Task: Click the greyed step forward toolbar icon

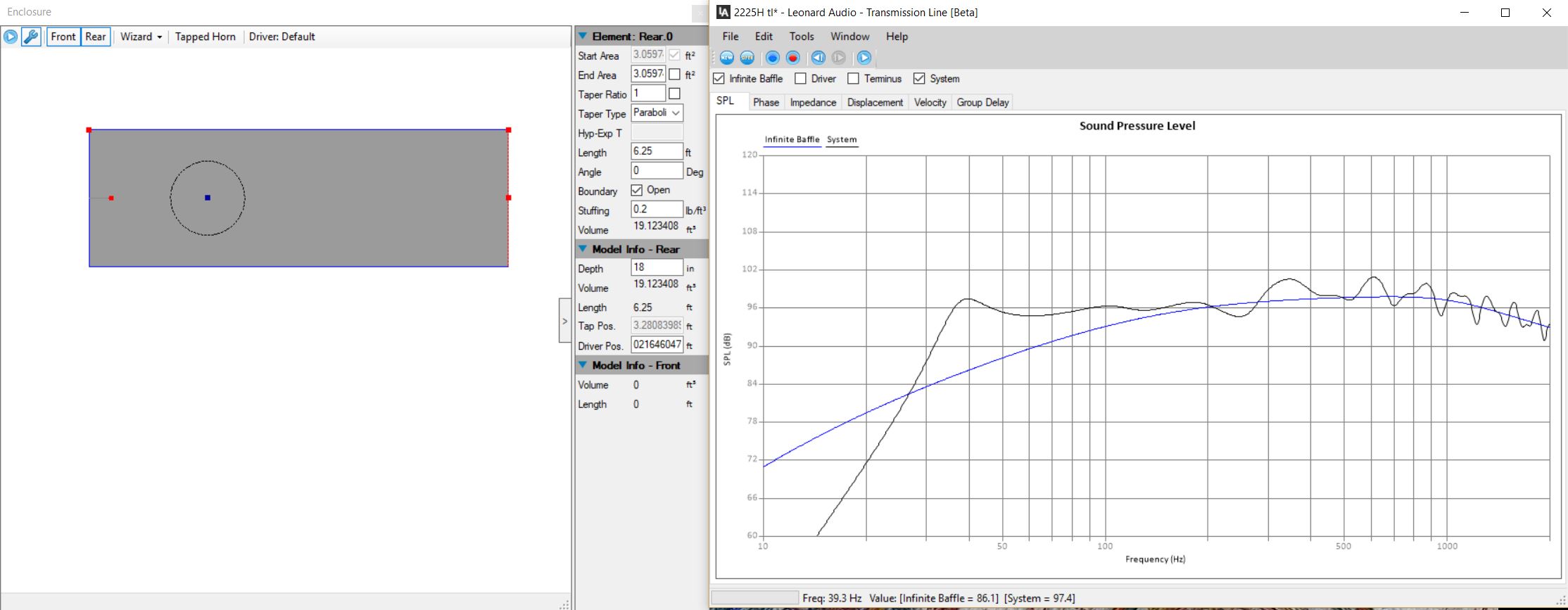Action: point(839,58)
